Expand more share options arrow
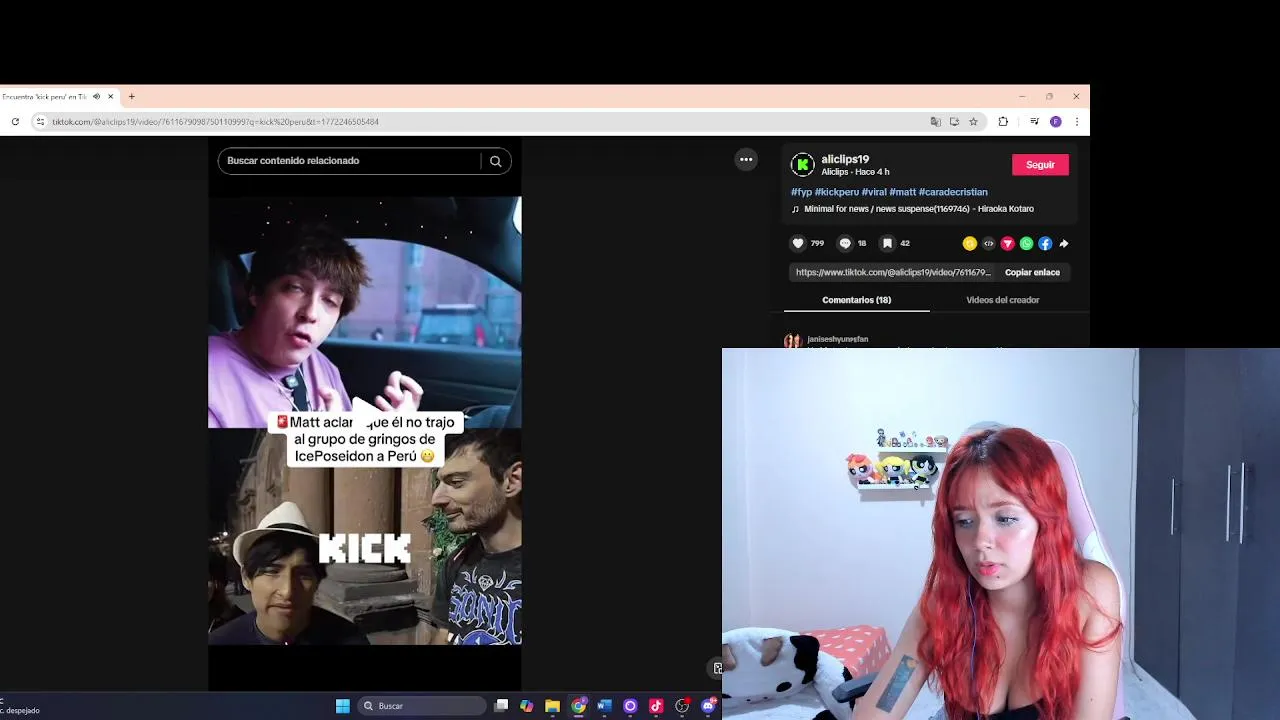 click(x=1064, y=243)
